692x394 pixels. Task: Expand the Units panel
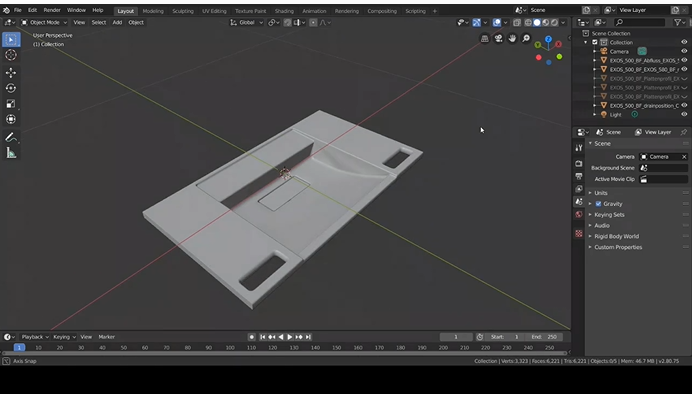601,193
